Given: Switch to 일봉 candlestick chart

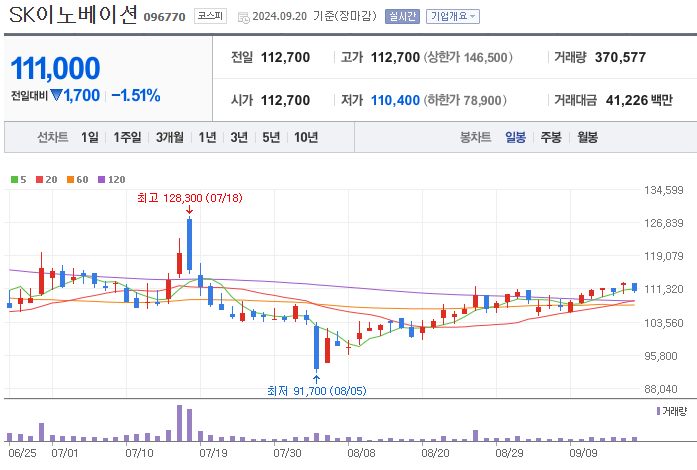Looking at the screenshot, I should tap(516, 137).
